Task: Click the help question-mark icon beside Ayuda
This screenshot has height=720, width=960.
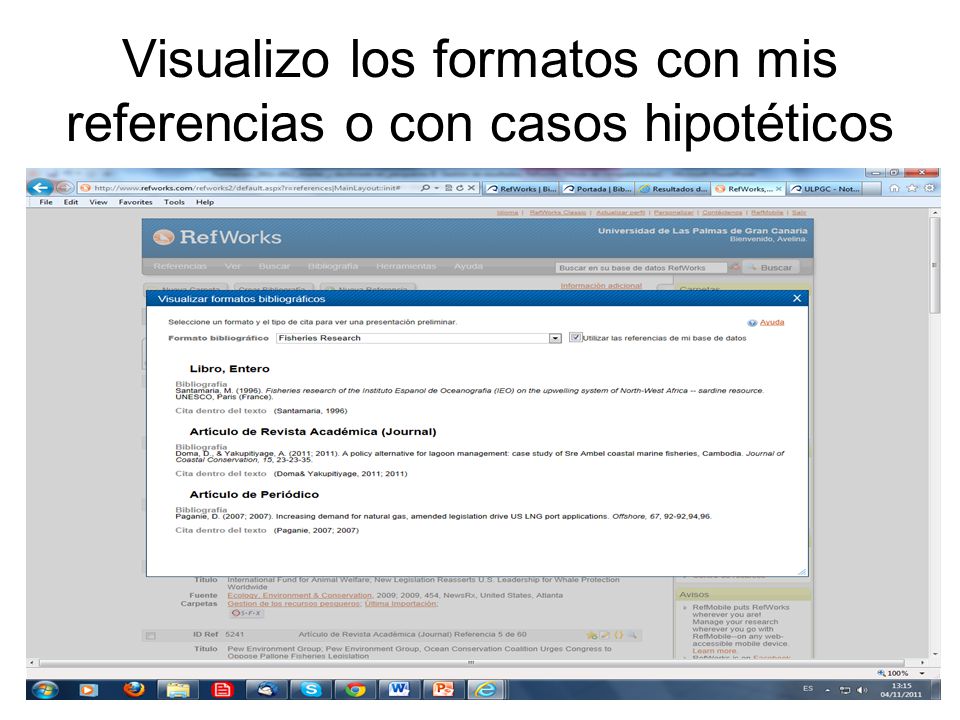Action: click(x=752, y=323)
